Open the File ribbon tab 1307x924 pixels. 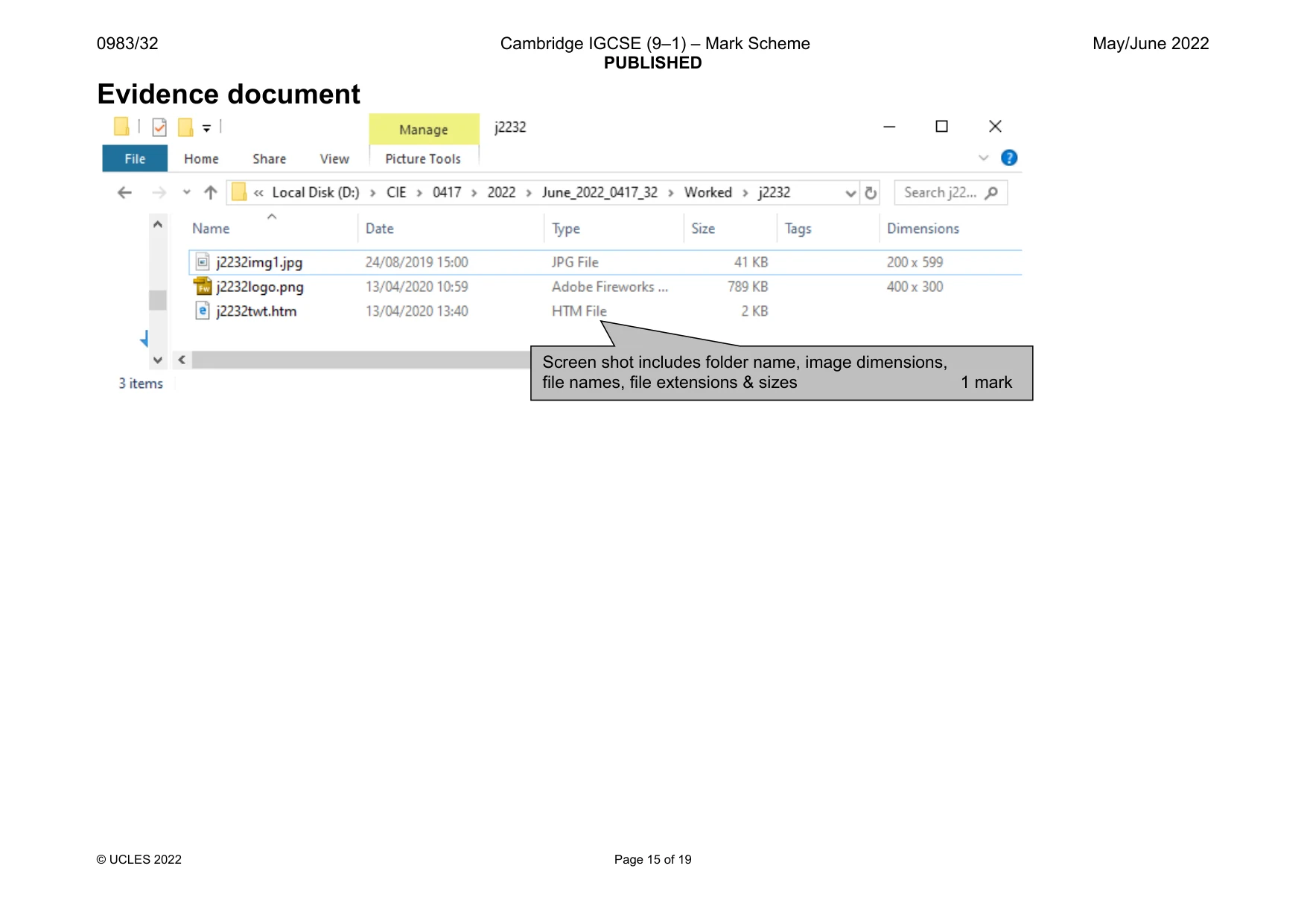[135, 159]
